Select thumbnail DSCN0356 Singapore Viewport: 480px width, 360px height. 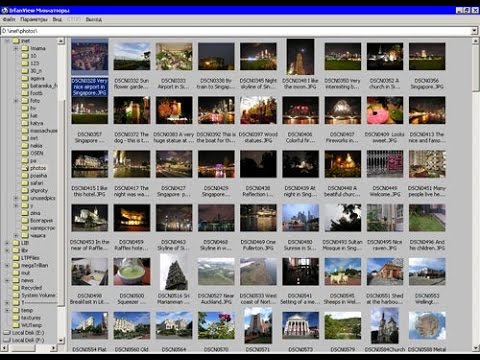(x=427, y=56)
